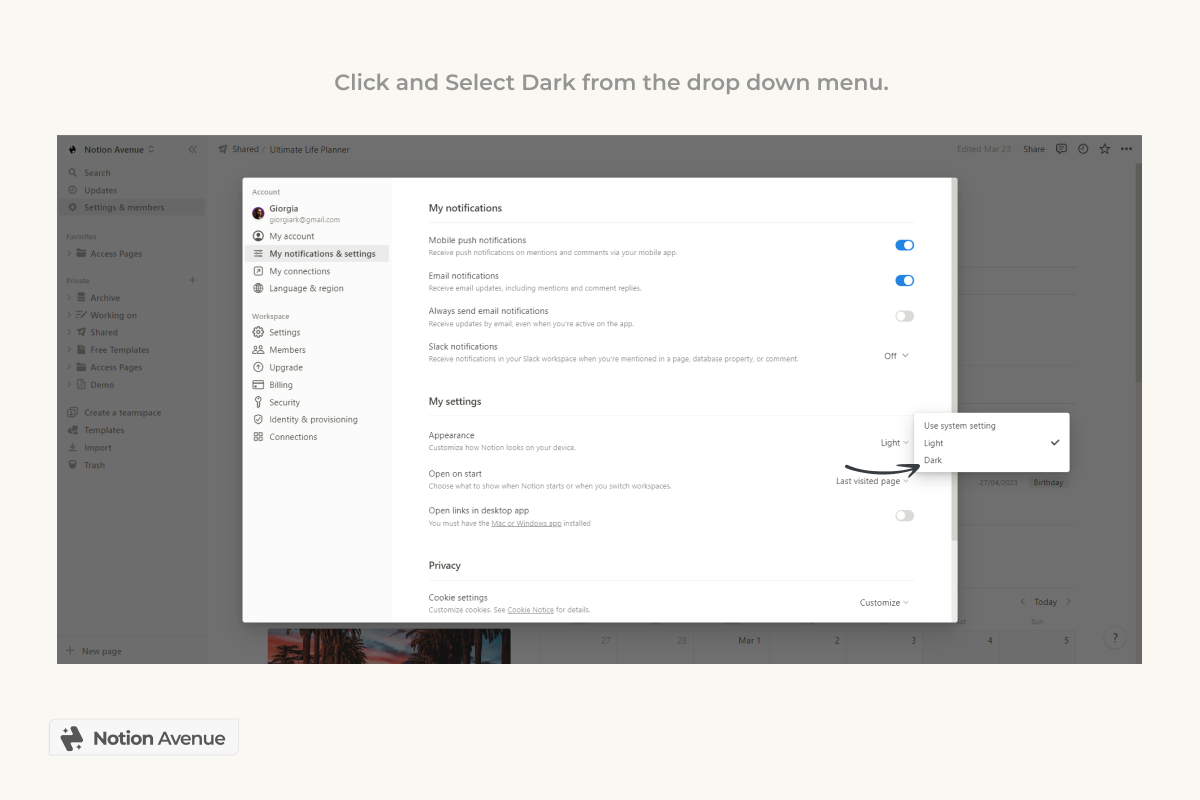Select Dark from the appearance menu

(932, 460)
